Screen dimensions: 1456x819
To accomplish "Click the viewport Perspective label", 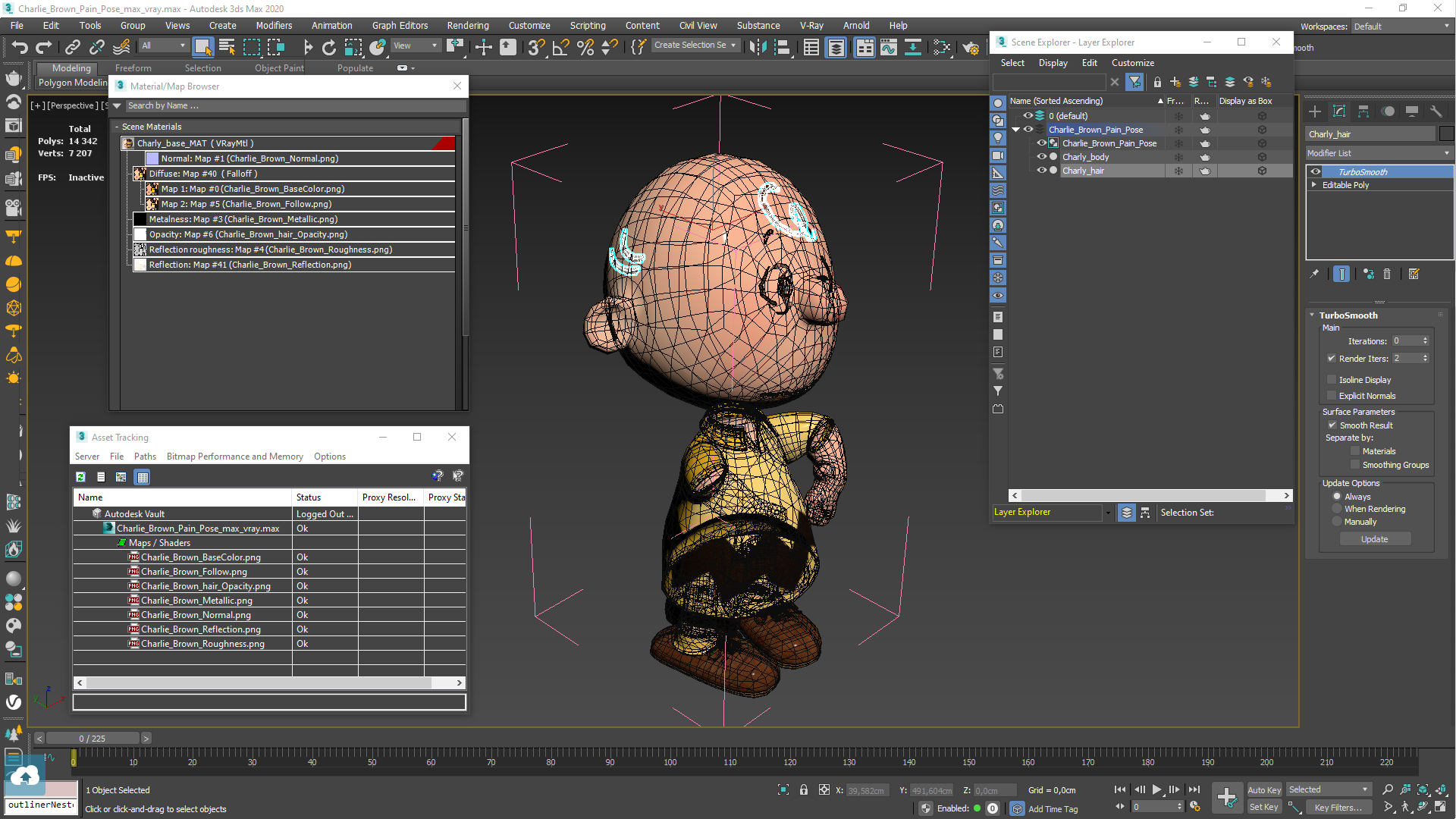I will 73,105.
